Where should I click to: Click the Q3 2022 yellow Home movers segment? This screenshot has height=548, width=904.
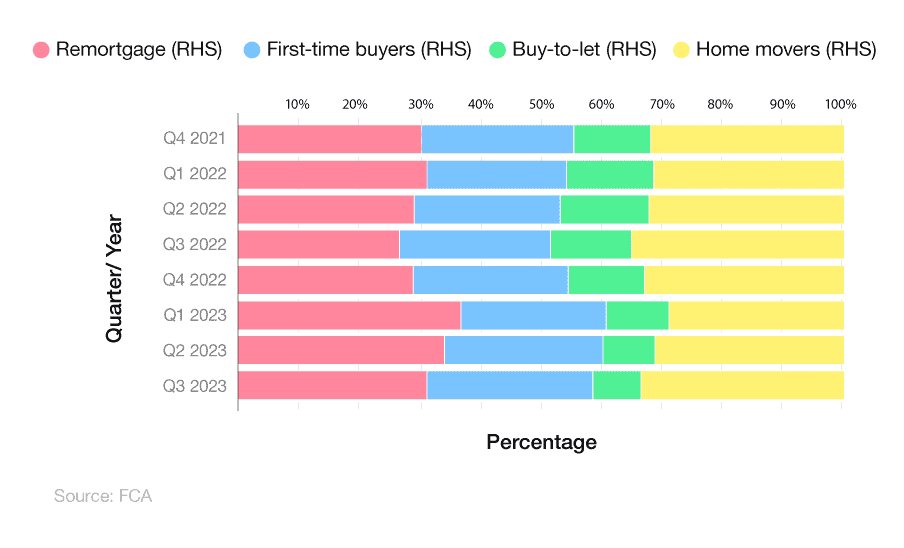point(737,244)
